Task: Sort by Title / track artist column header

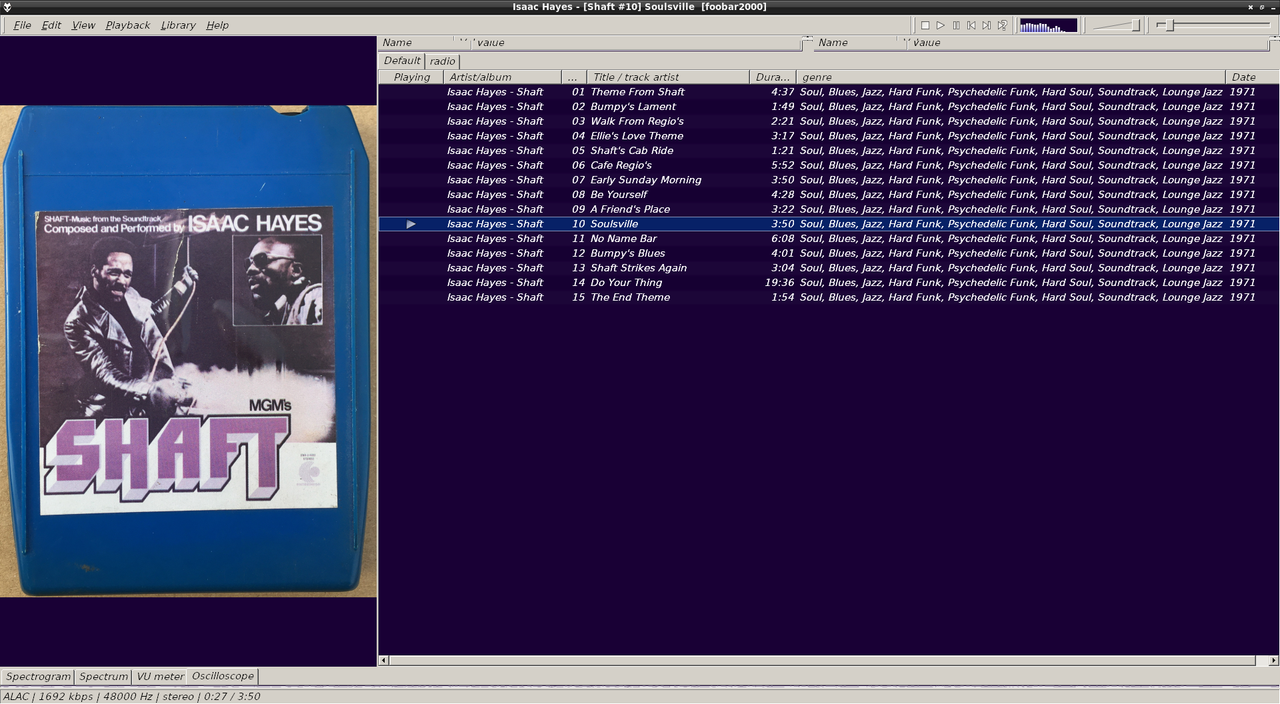Action: coord(668,77)
